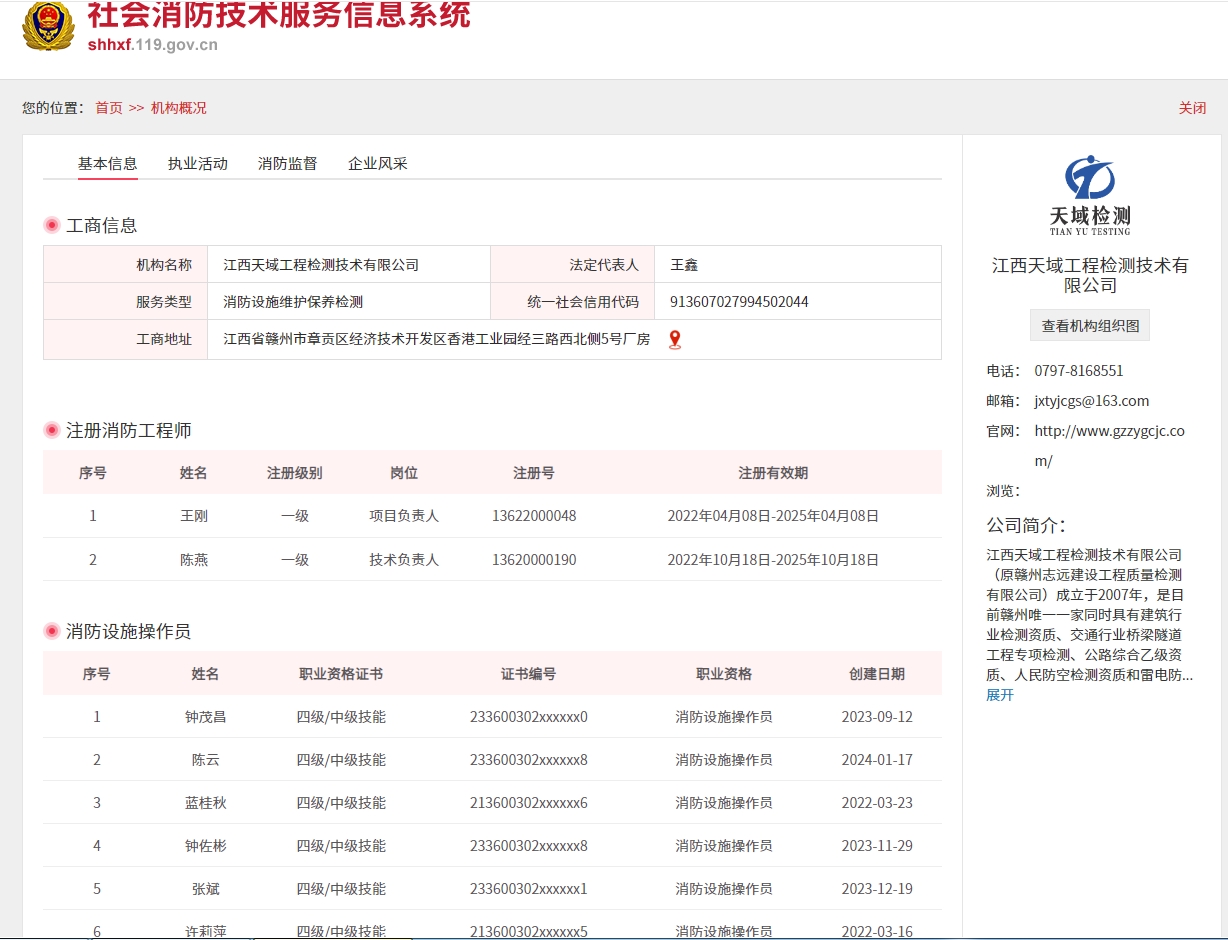Click the site title 社会消防技术服务信息系统
1228x940 pixels.
coord(278,16)
